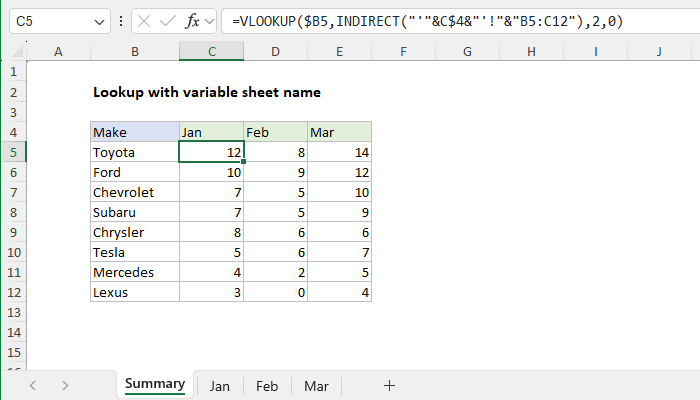
Task: Select the Summary sheet tab
Action: pos(155,384)
